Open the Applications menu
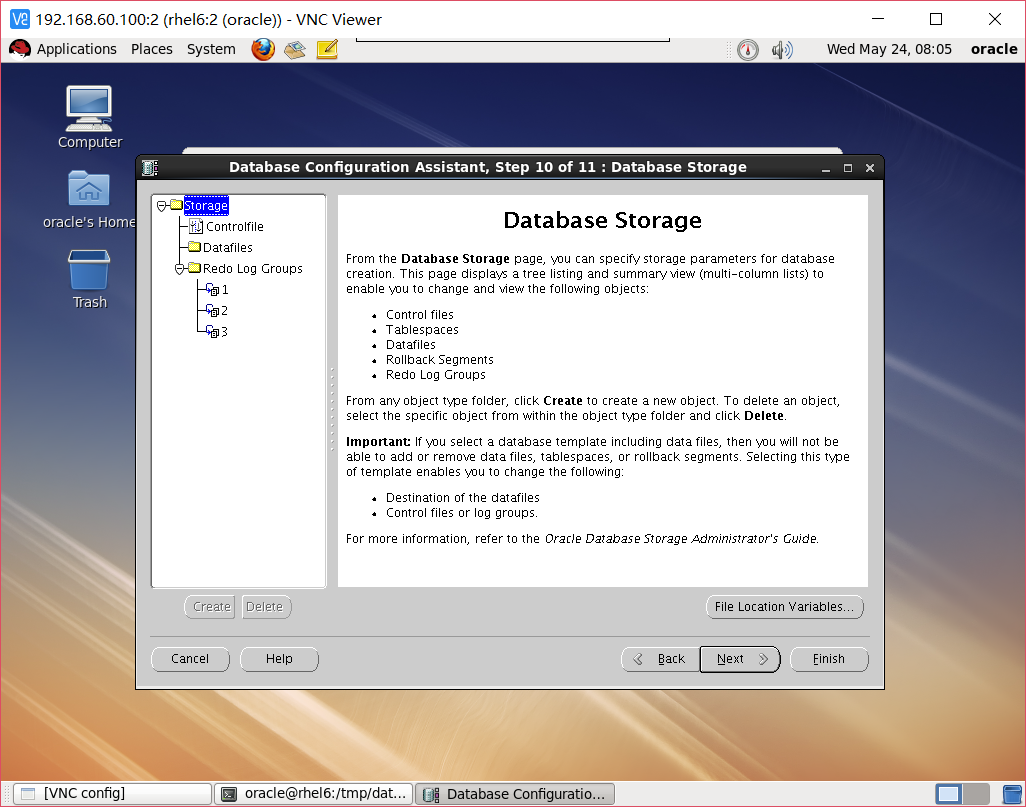 tap(76, 49)
